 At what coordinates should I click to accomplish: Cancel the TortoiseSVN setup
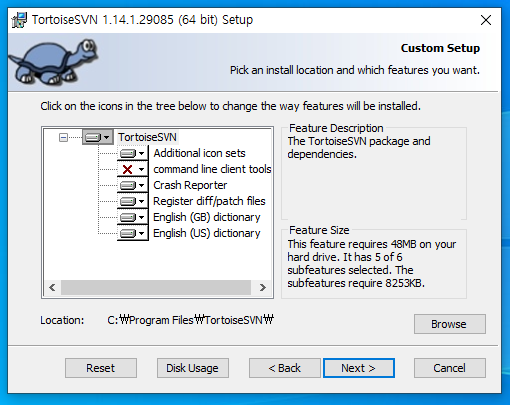(x=450, y=368)
